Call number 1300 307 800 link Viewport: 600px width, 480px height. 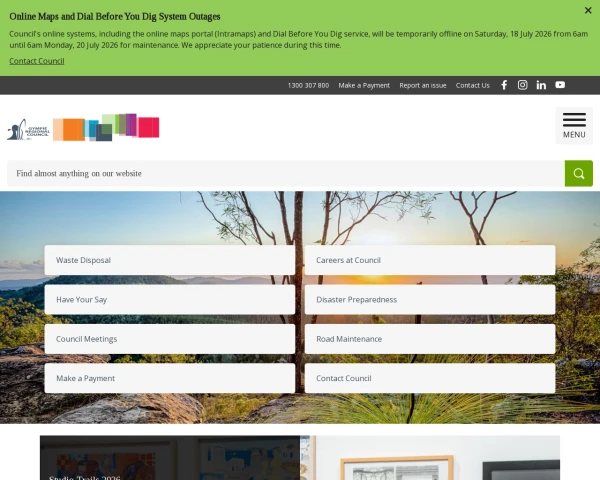(308, 85)
